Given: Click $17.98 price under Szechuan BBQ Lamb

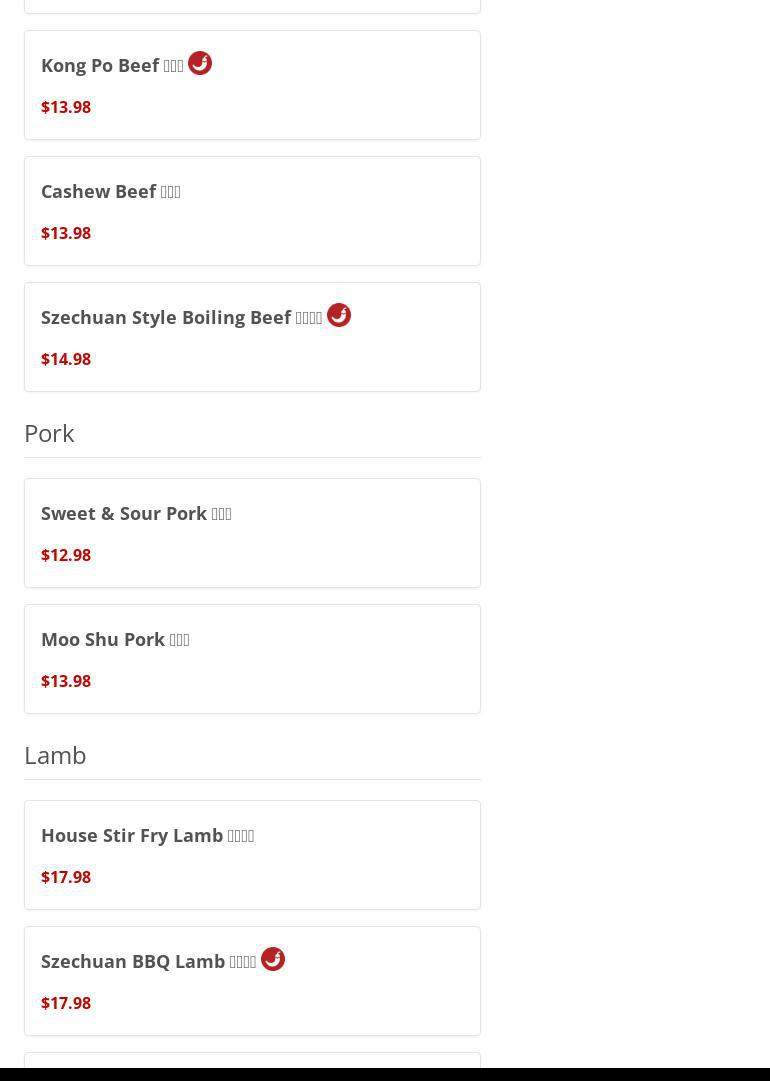Looking at the screenshot, I should (x=66, y=1003).
